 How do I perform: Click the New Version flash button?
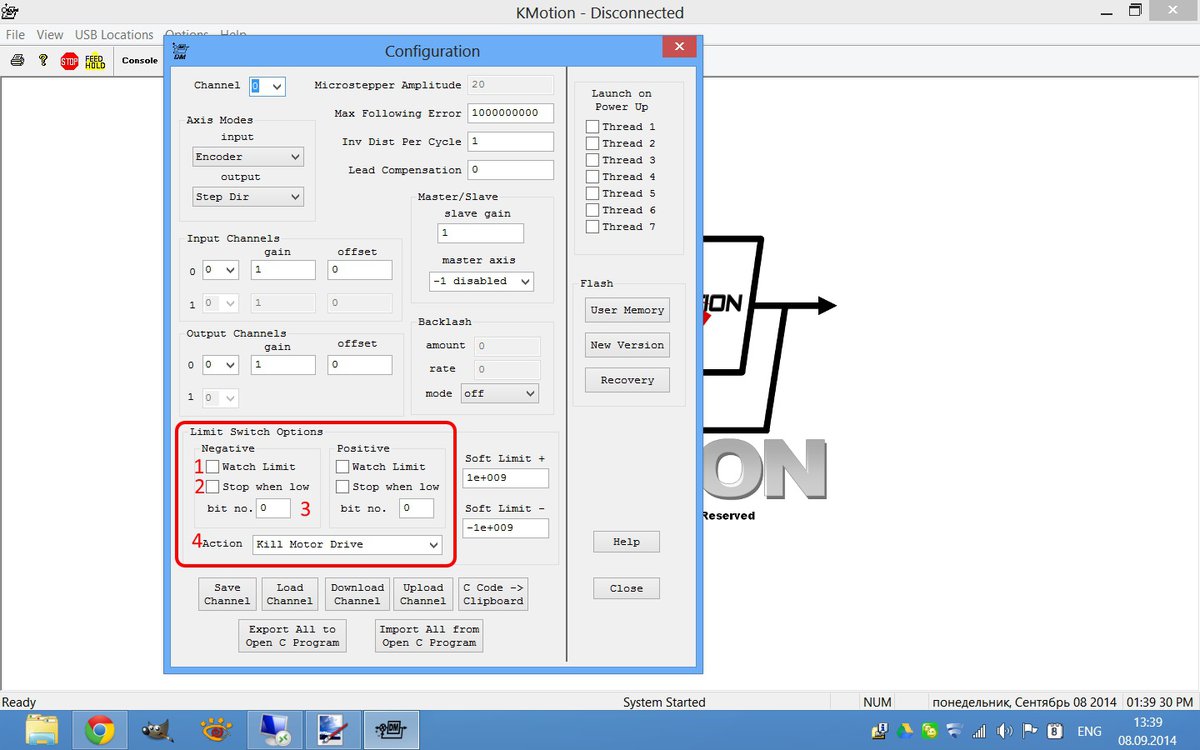point(627,345)
